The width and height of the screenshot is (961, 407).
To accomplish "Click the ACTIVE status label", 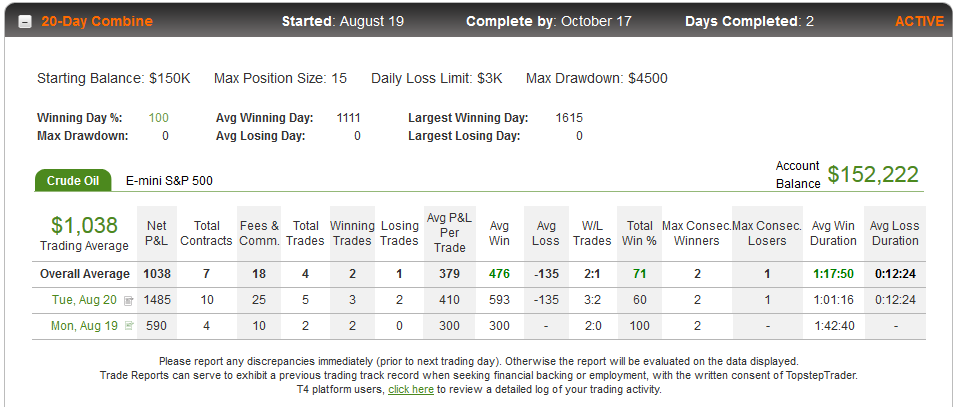I will point(919,21).
